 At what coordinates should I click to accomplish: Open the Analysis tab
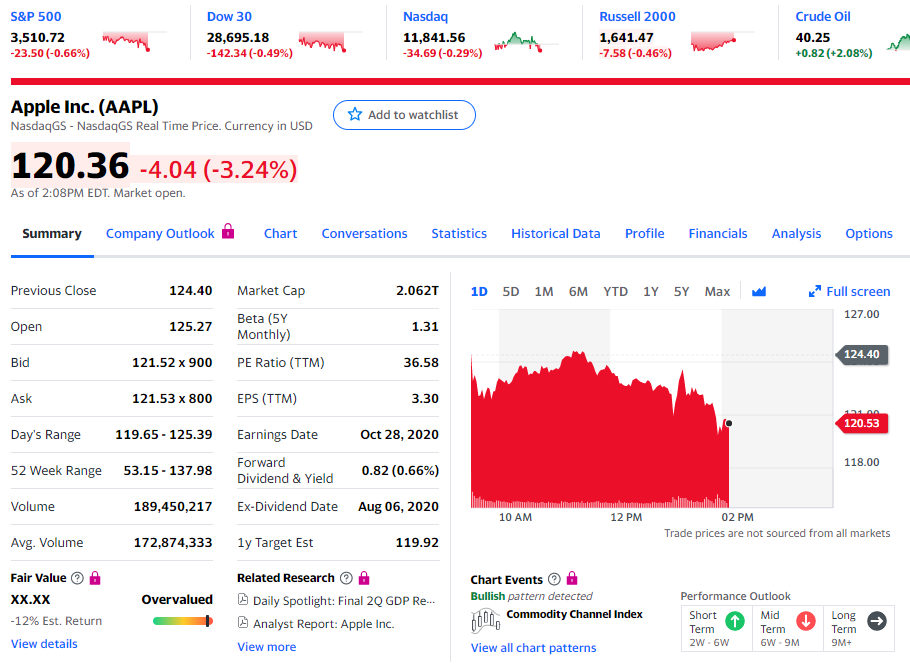point(796,234)
